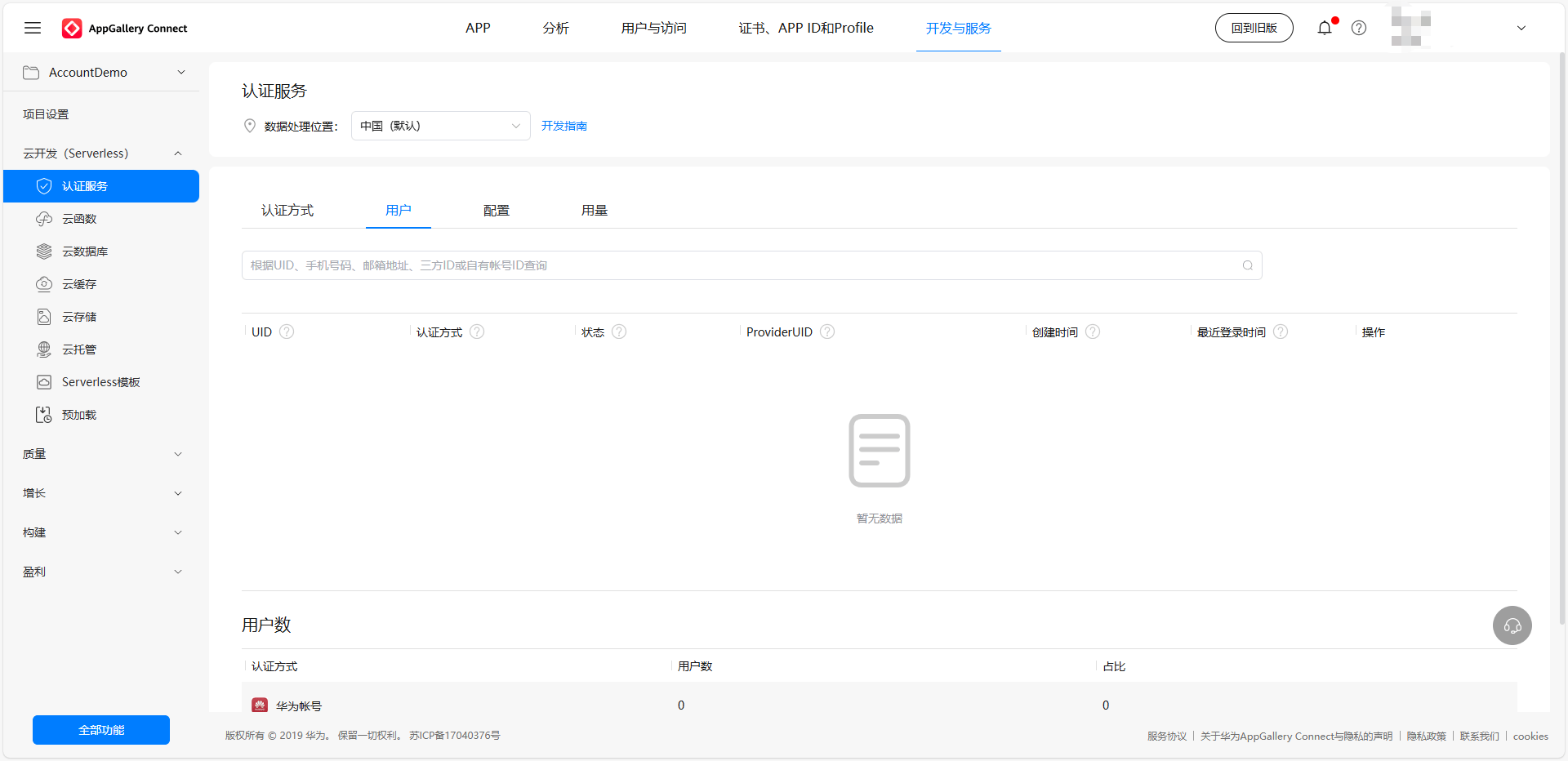Click the AppGallery Connect logo
The height and width of the screenshot is (761, 1568).
tap(125, 28)
